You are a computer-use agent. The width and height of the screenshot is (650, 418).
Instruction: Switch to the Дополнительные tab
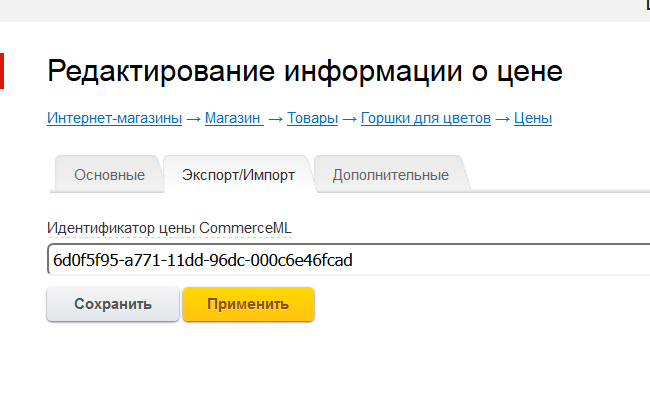390,175
